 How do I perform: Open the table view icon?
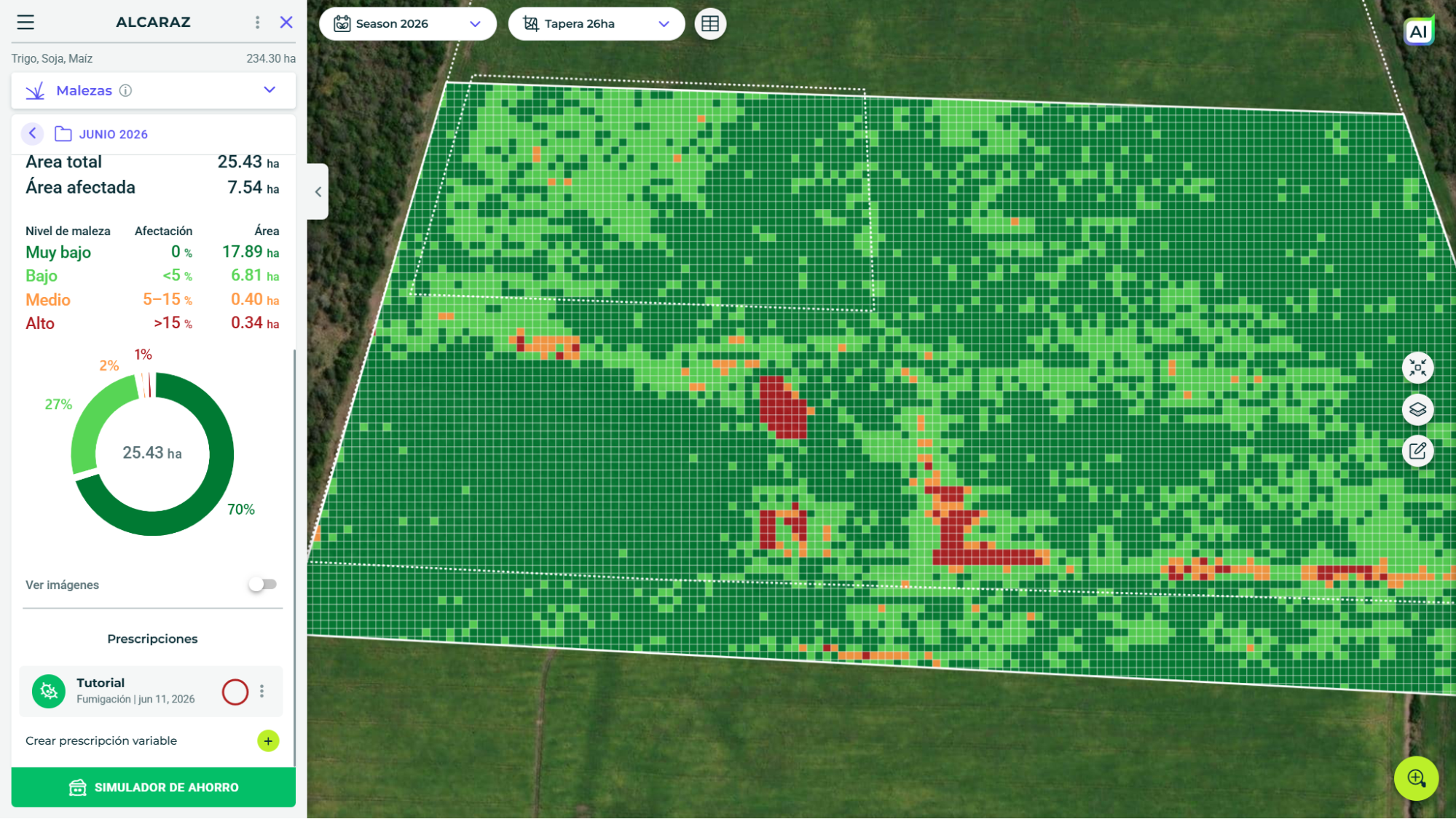710,24
